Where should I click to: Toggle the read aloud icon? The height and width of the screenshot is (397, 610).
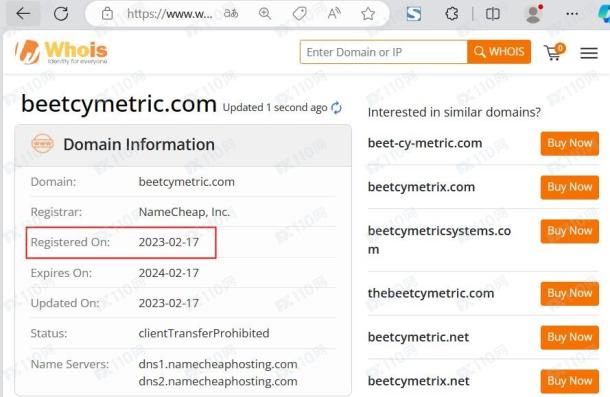coord(334,14)
